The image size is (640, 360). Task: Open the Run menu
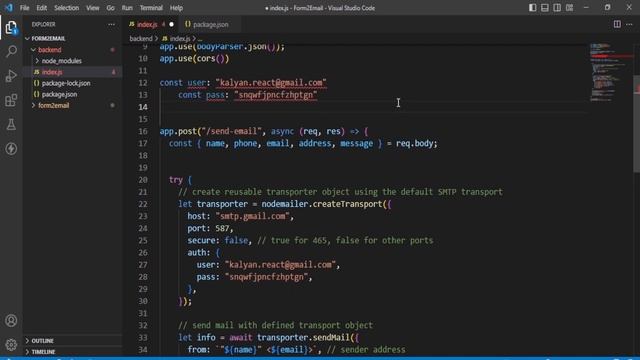click(x=127, y=8)
